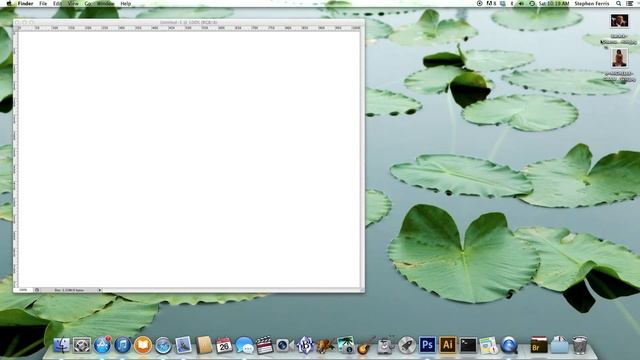Viewport: 640px width, 360px height.
Task: Open the Launchpad rocket icon in Dock
Action: 407,345
